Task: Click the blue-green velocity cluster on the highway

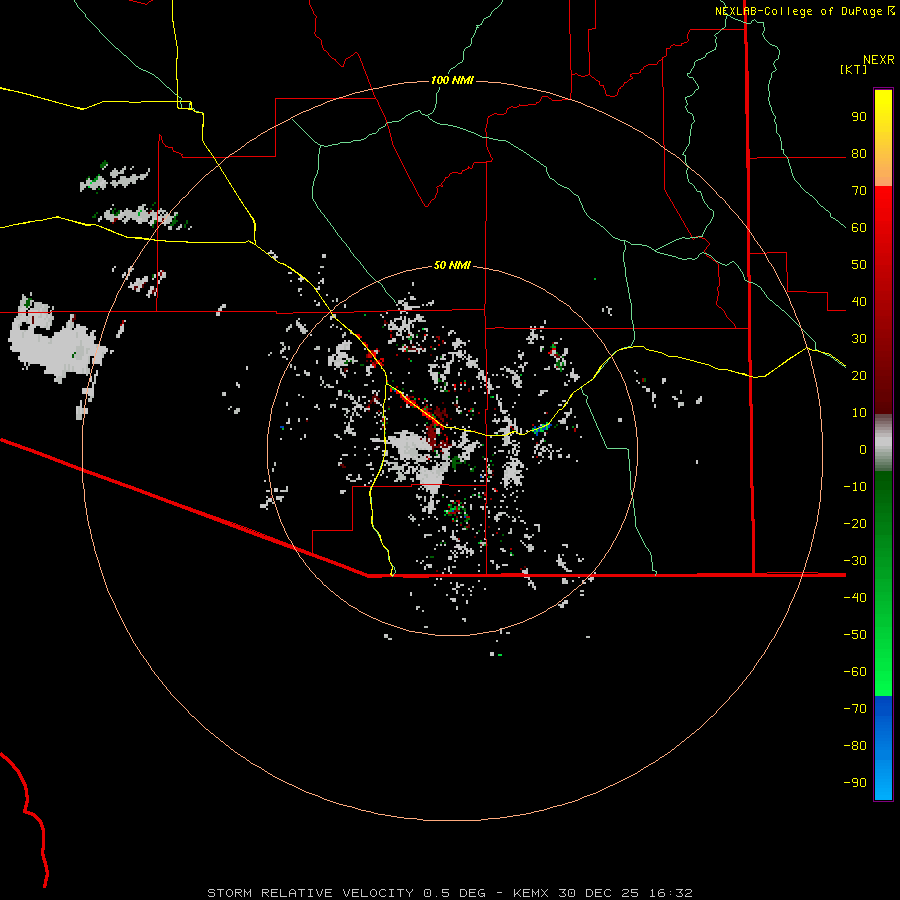Action: coord(540,428)
